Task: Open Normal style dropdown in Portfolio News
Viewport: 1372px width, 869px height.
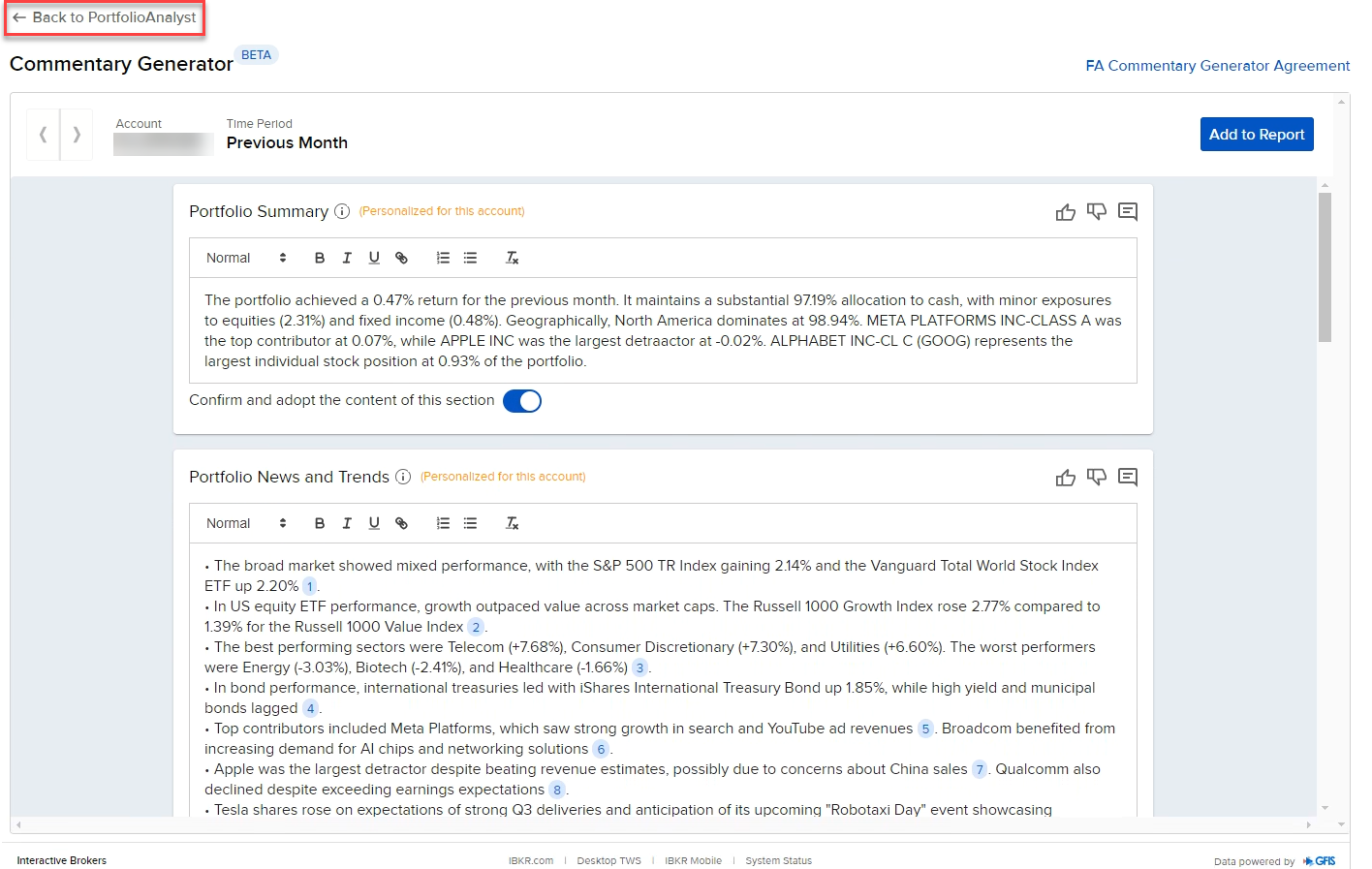Action: tap(246, 523)
